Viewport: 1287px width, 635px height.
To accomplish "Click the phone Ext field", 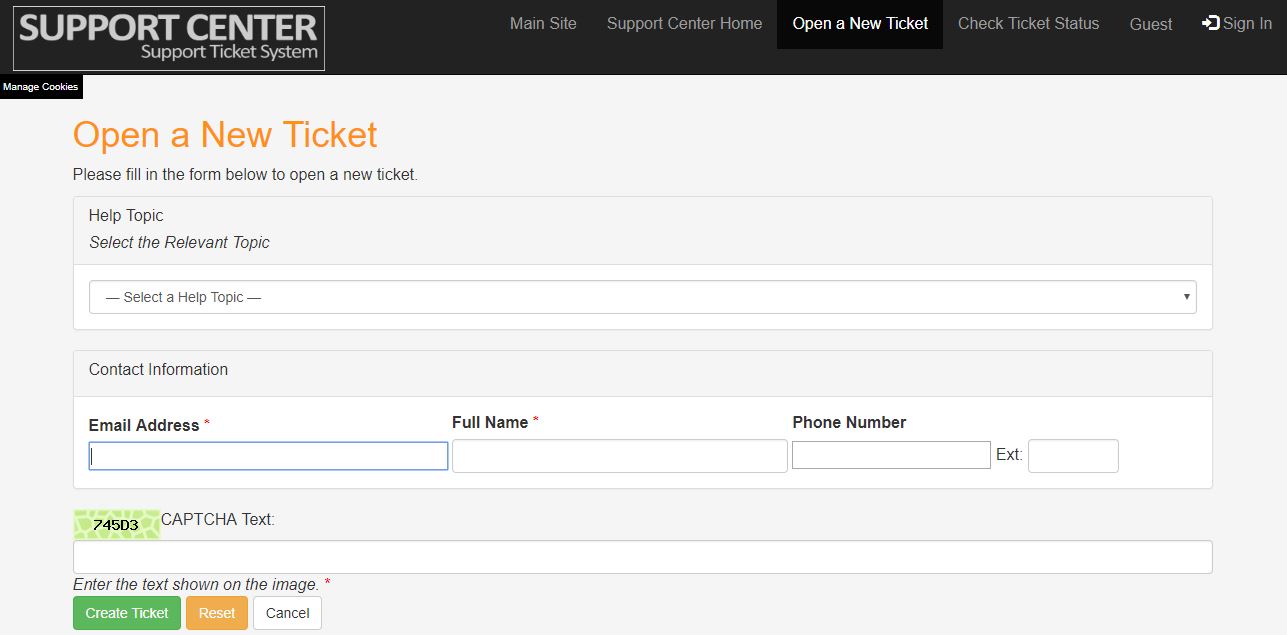I will [1072, 456].
